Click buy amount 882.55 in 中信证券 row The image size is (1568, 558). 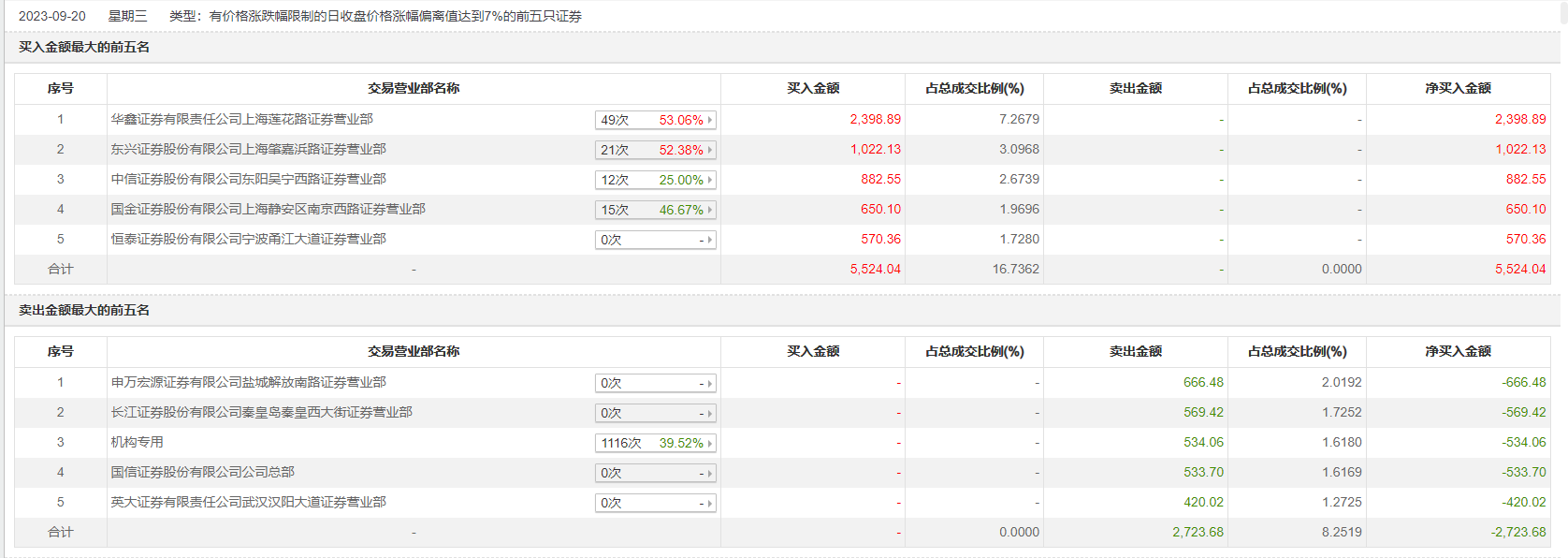click(880, 179)
